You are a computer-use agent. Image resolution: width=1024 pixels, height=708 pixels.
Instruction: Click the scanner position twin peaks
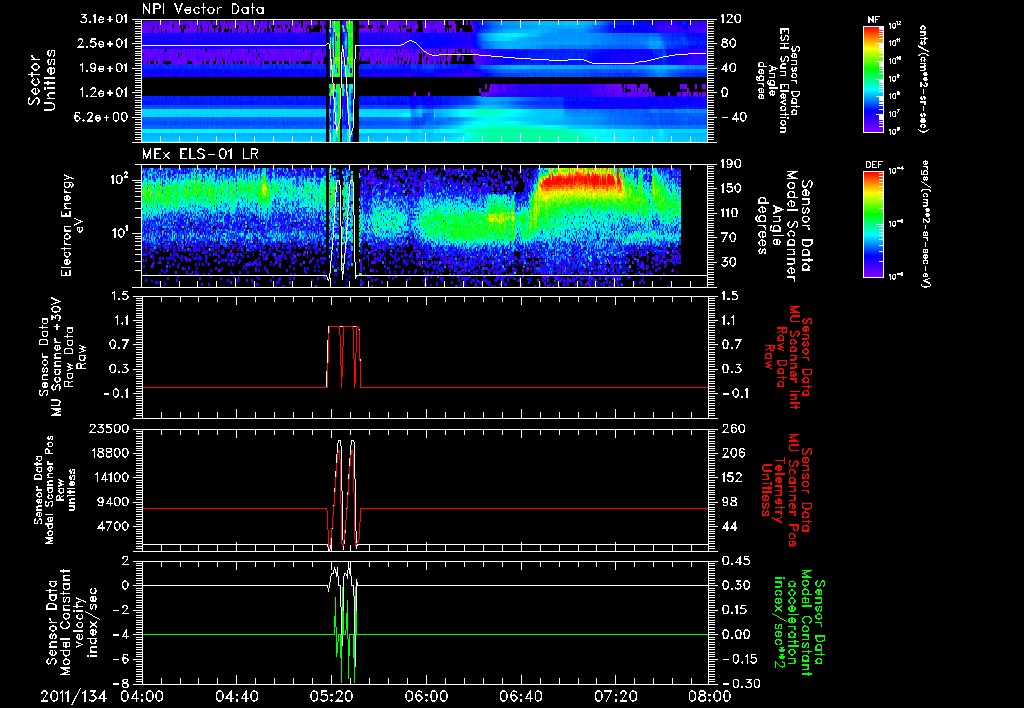345,494
